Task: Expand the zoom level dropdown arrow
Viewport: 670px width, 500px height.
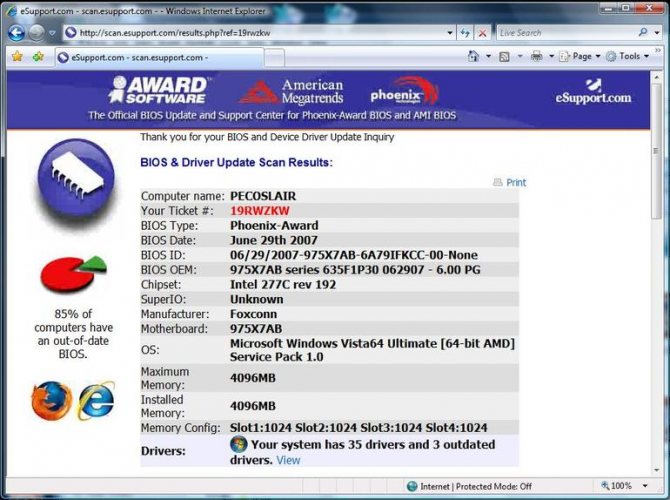Action: pyautogui.click(x=645, y=486)
